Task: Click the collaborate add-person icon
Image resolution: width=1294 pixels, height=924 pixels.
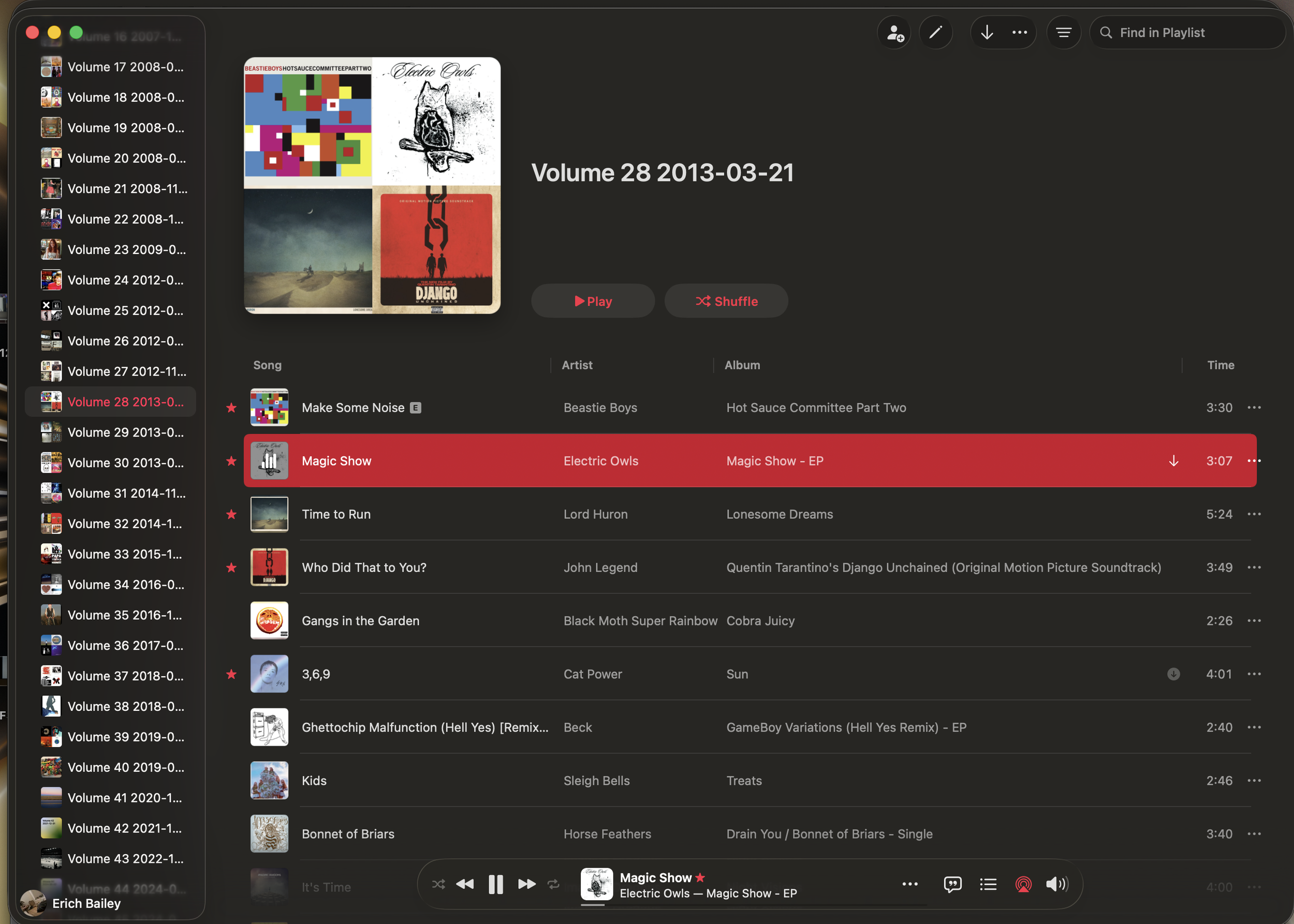Action: coord(894,33)
